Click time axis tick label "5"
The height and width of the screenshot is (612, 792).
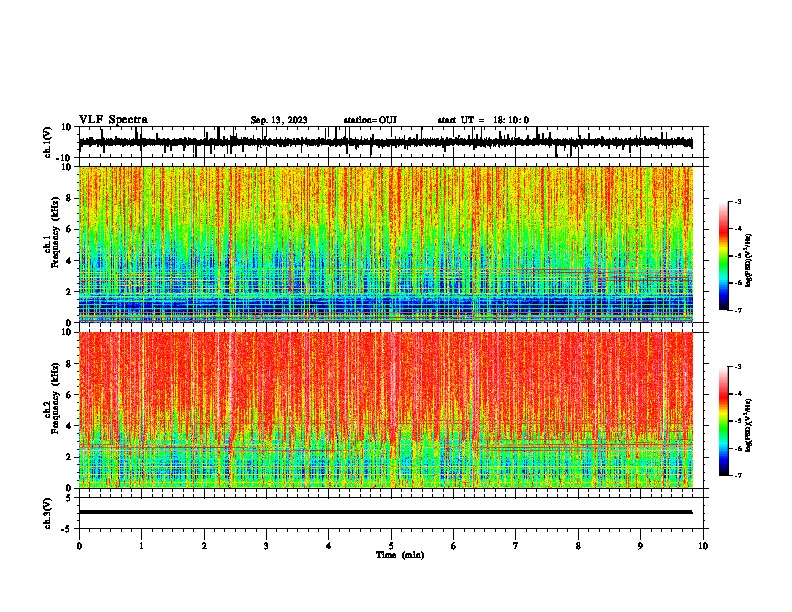click(x=391, y=546)
